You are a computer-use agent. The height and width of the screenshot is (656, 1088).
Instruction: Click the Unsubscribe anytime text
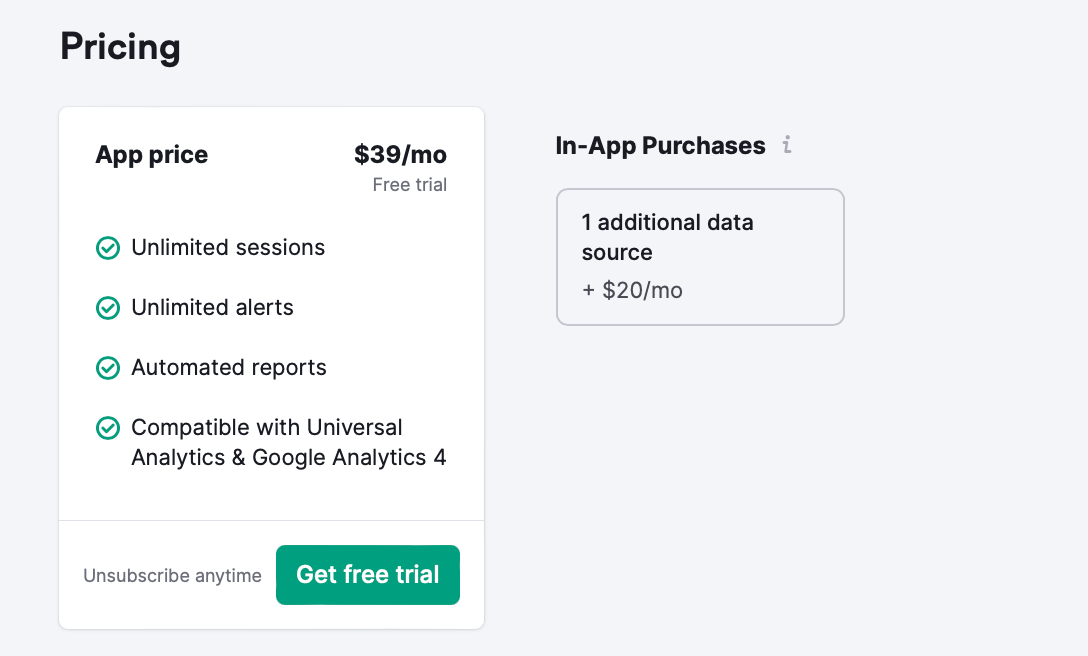(x=172, y=575)
